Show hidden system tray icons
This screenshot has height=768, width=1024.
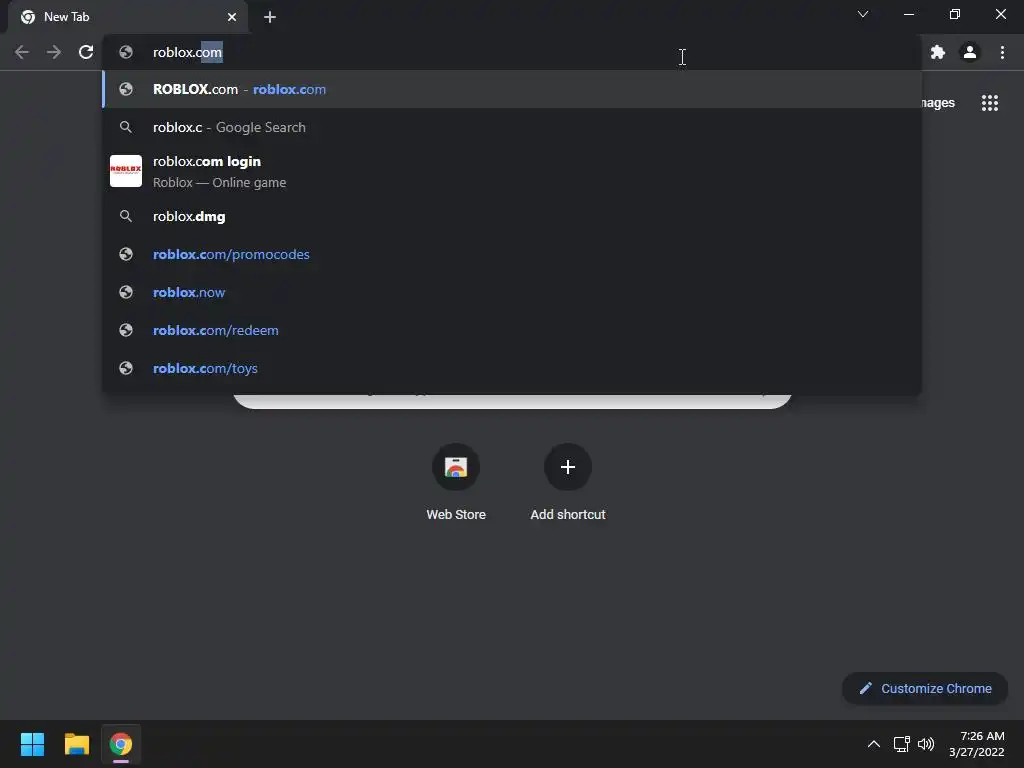pos(873,744)
